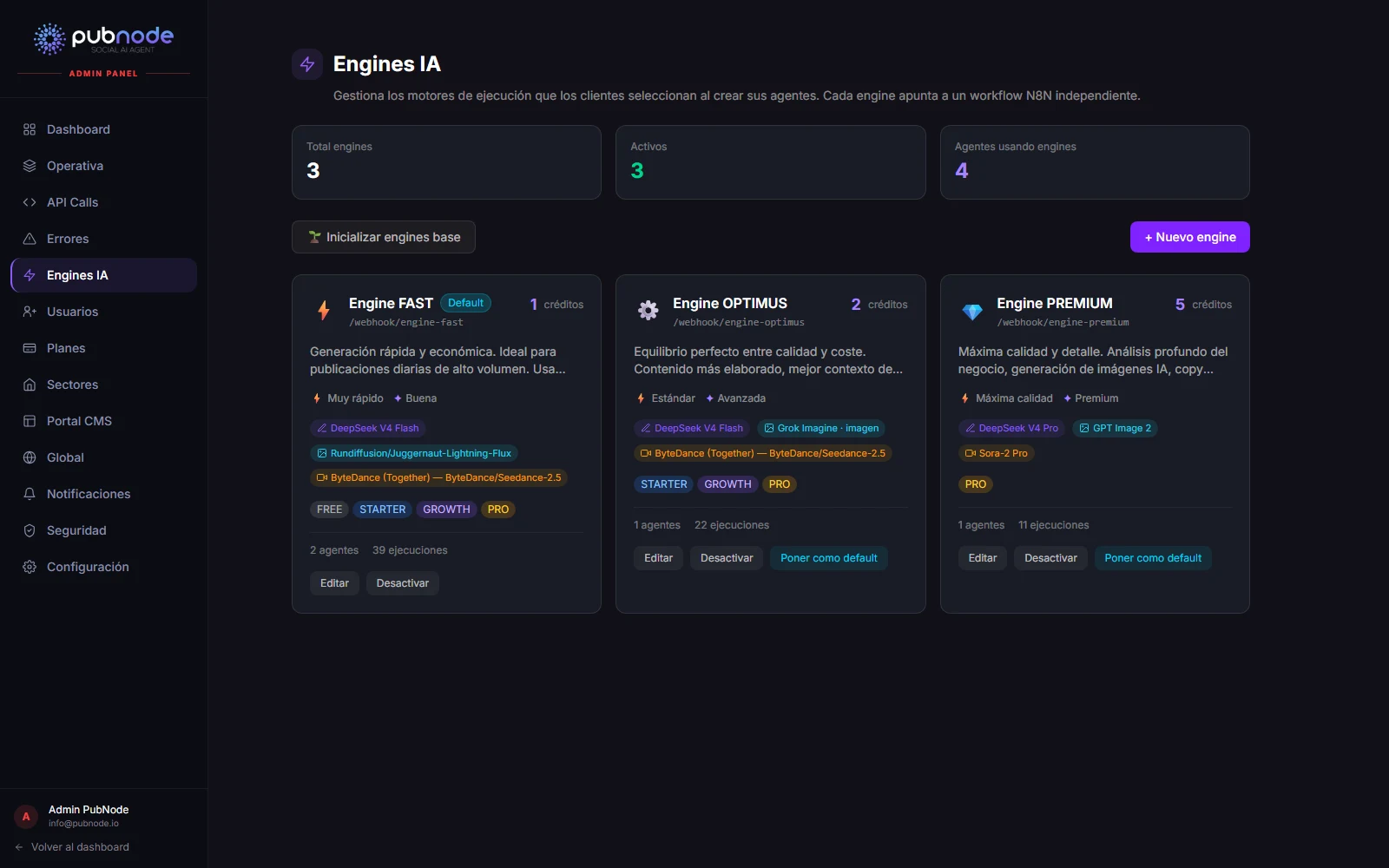
Task: Click the Operativa layers icon
Action: pyautogui.click(x=30, y=166)
